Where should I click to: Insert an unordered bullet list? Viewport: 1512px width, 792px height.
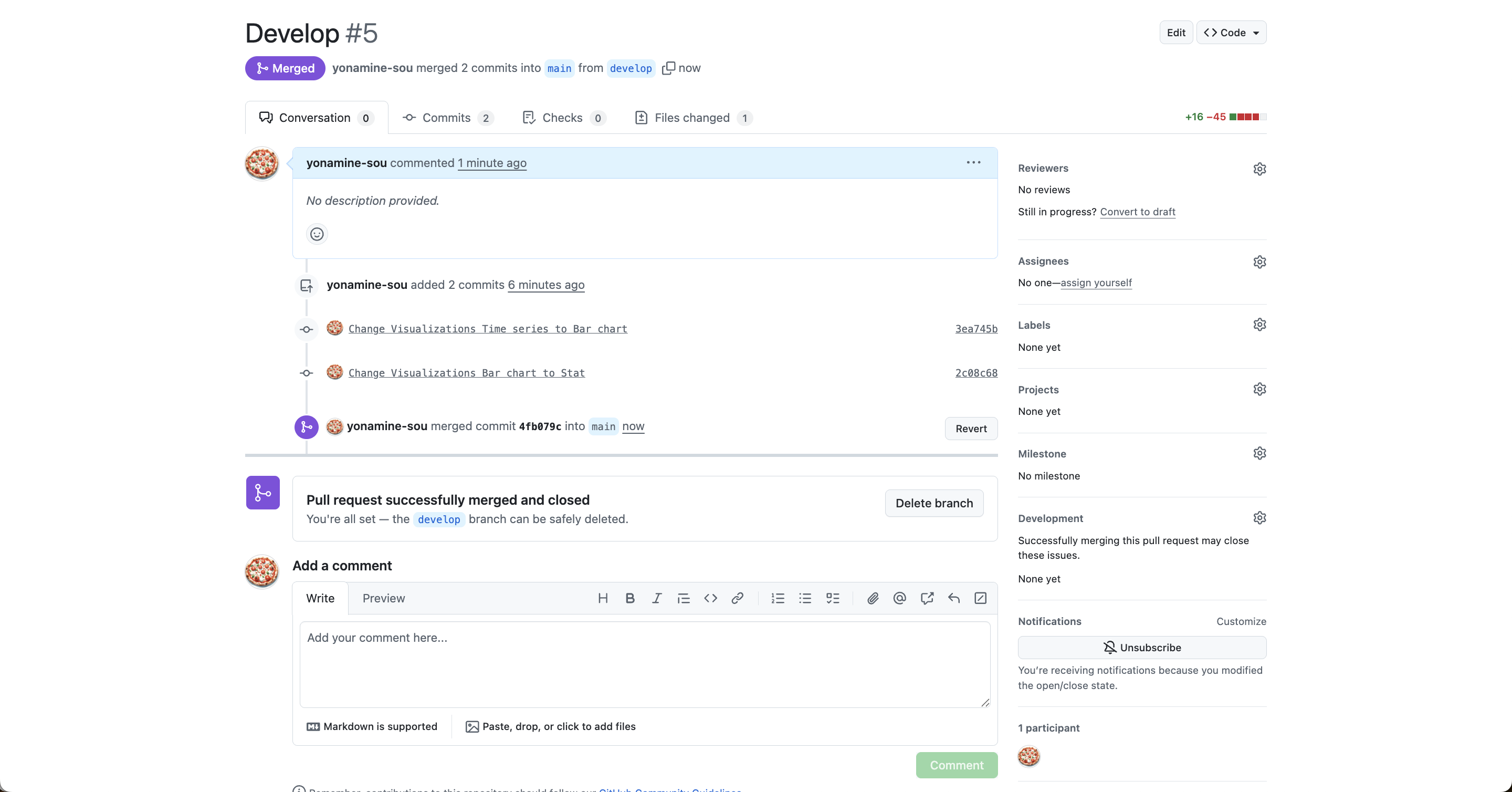pyautogui.click(x=805, y=598)
